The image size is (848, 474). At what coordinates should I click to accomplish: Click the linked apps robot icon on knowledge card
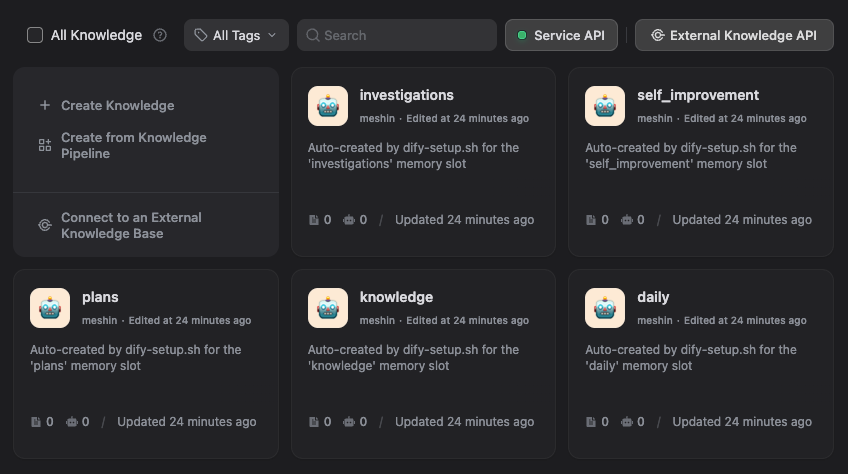pos(349,422)
